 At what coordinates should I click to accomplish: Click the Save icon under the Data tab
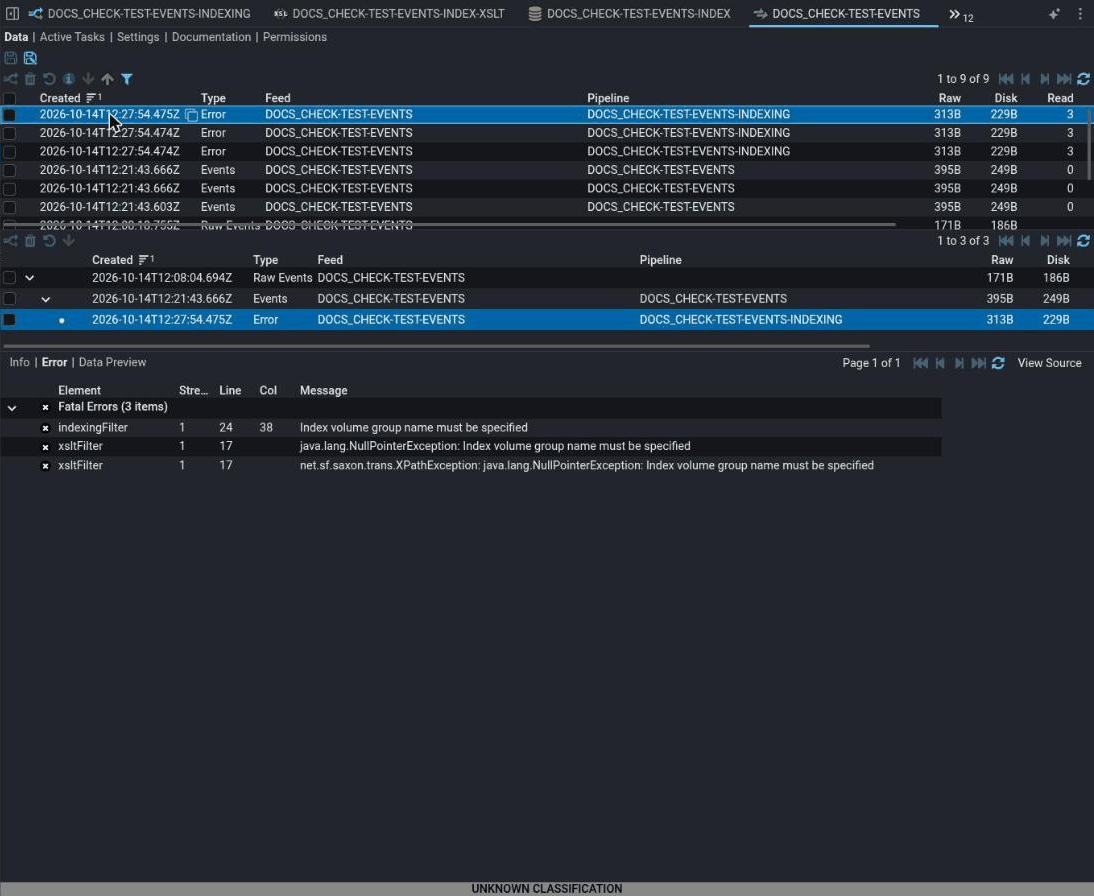tap(10, 58)
